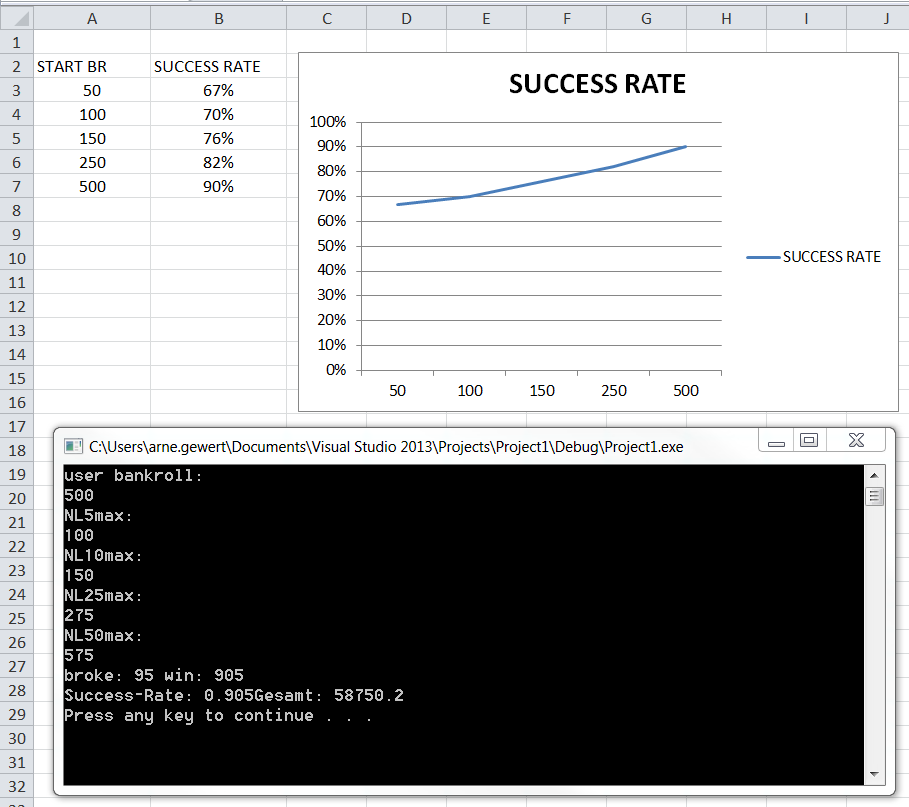Click the 'NL25max:' line in console
The width and height of the screenshot is (909, 807).
[103, 596]
